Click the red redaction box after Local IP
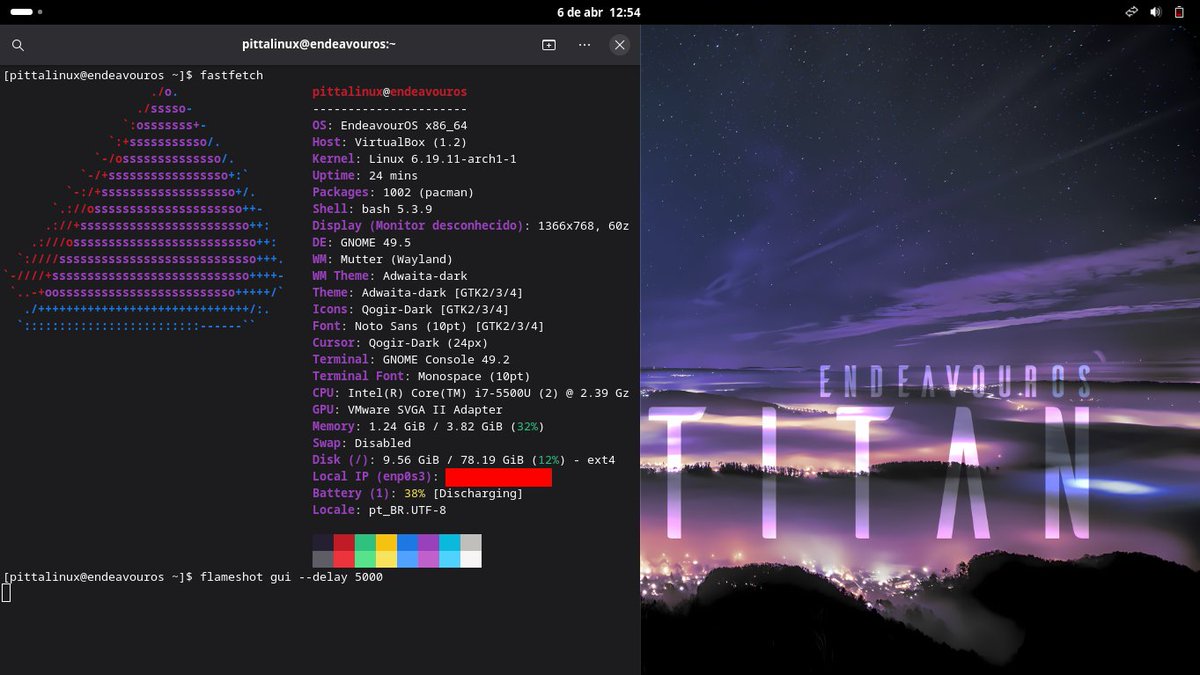1200x675 pixels. tap(498, 477)
